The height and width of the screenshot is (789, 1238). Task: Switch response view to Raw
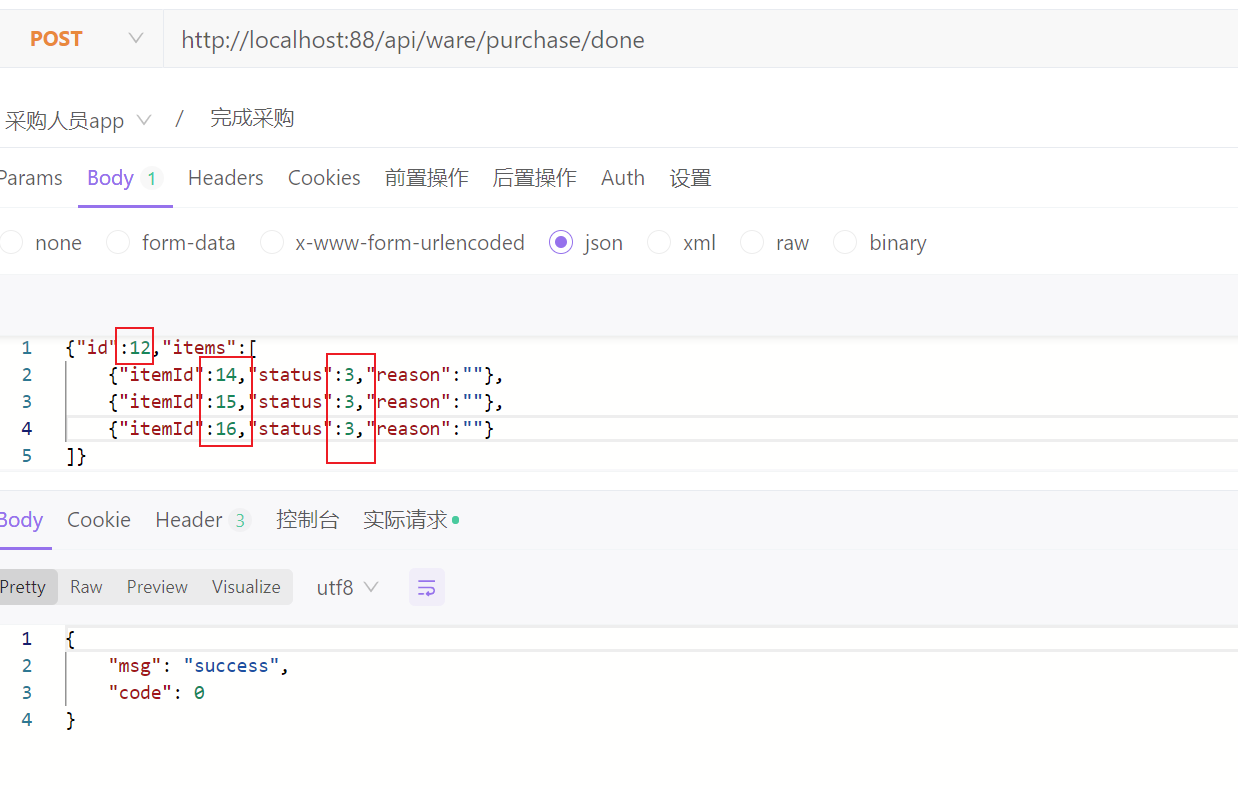(x=86, y=587)
